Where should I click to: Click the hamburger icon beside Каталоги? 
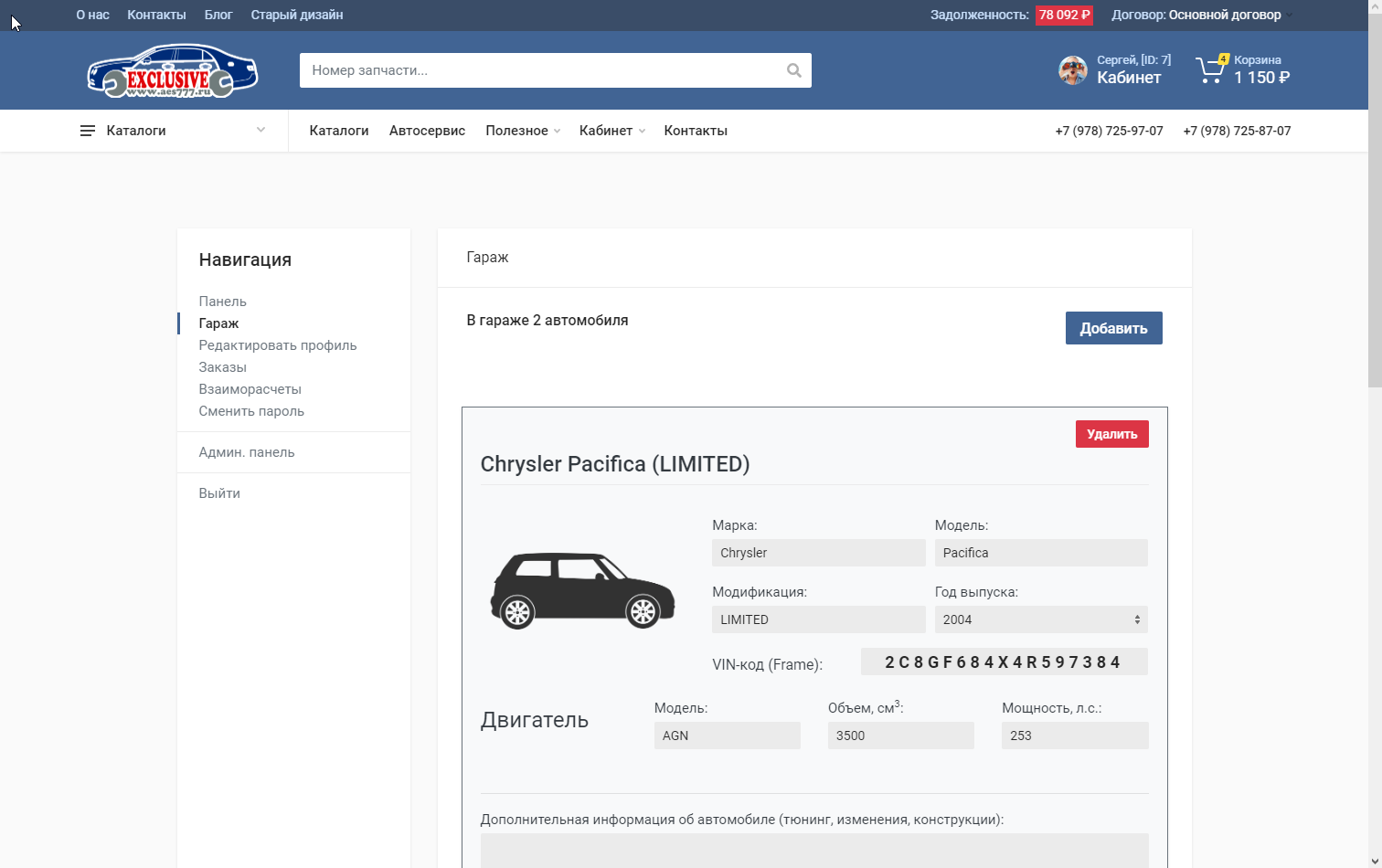point(88,131)
